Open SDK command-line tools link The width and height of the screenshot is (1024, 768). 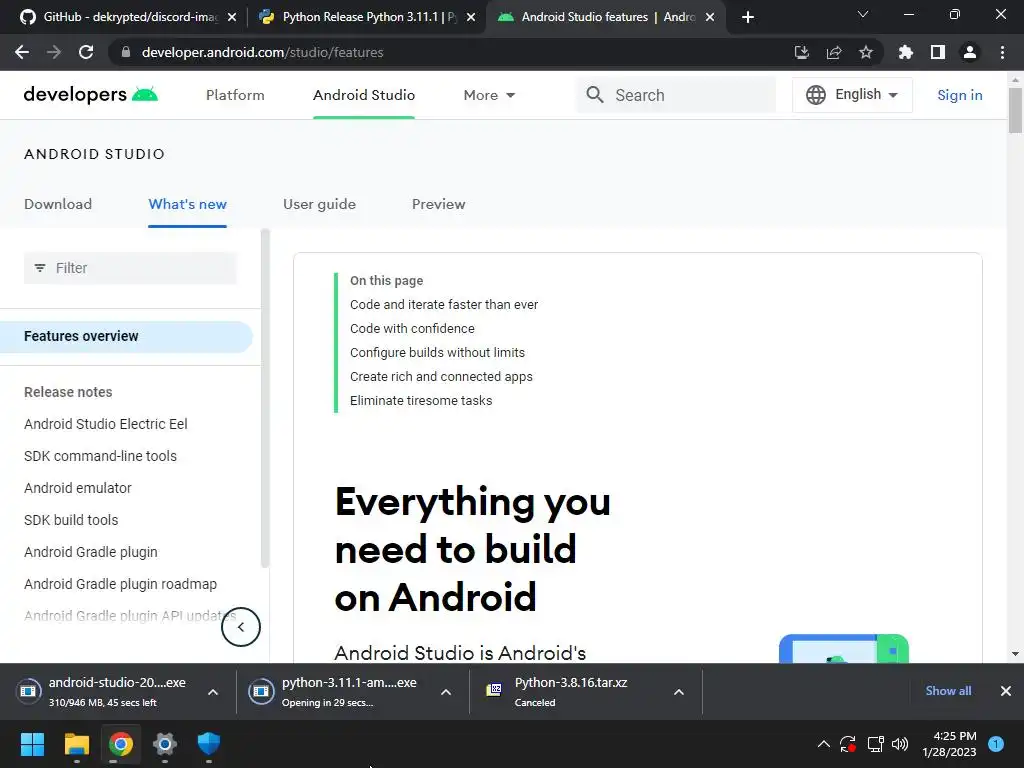(101, 456)
